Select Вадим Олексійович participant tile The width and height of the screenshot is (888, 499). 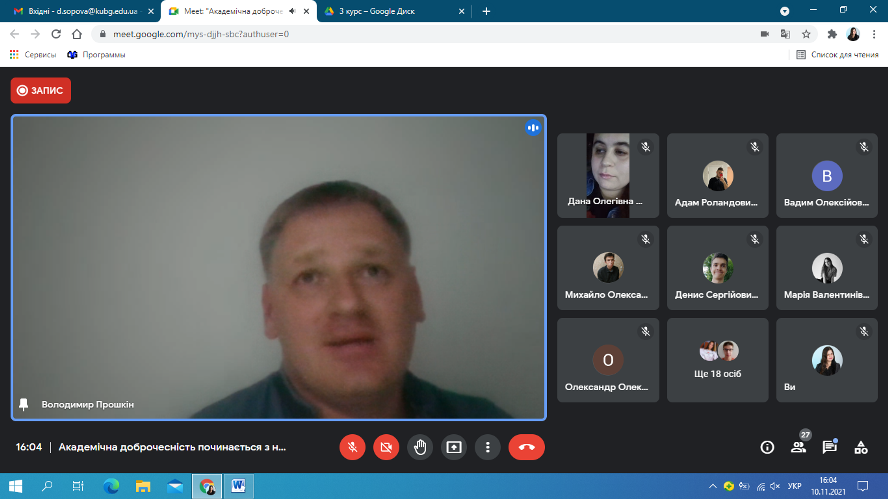pos(827,176)
